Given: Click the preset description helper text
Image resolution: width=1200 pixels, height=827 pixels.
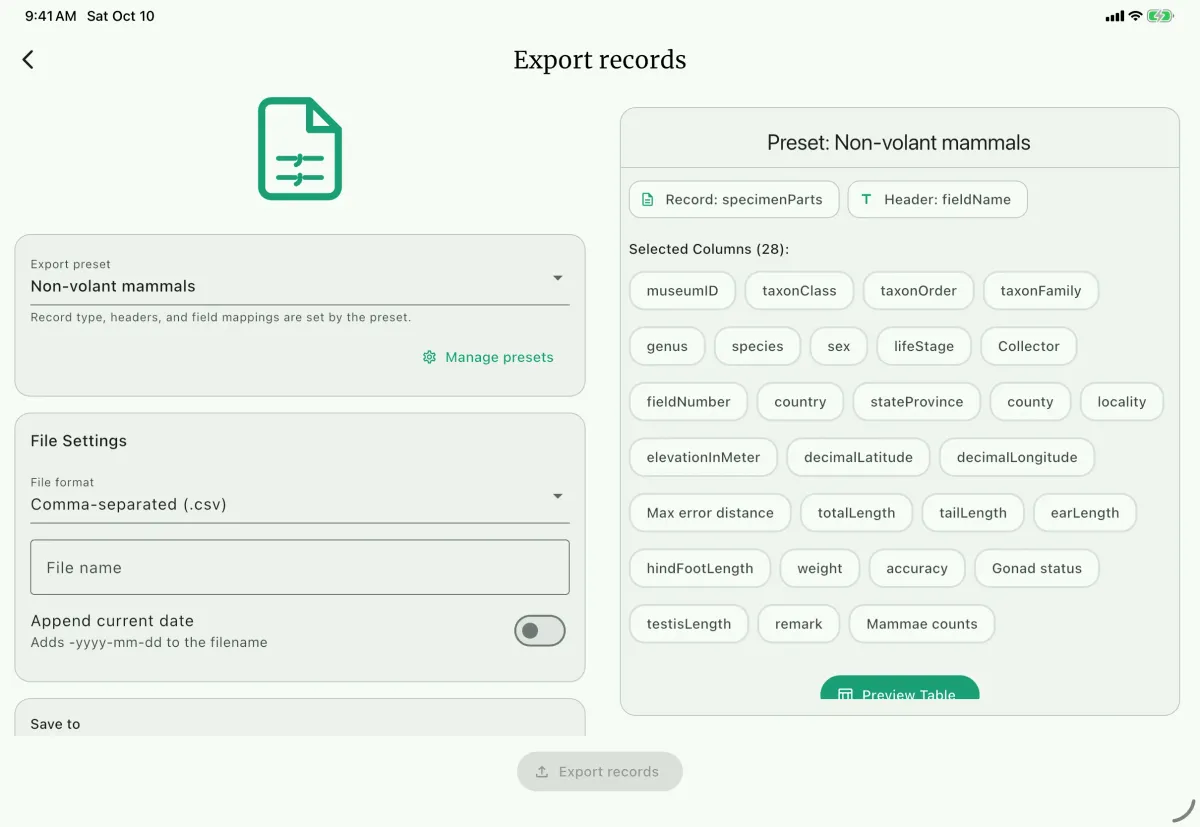Looking at the screenshot, I should point(221,317).
